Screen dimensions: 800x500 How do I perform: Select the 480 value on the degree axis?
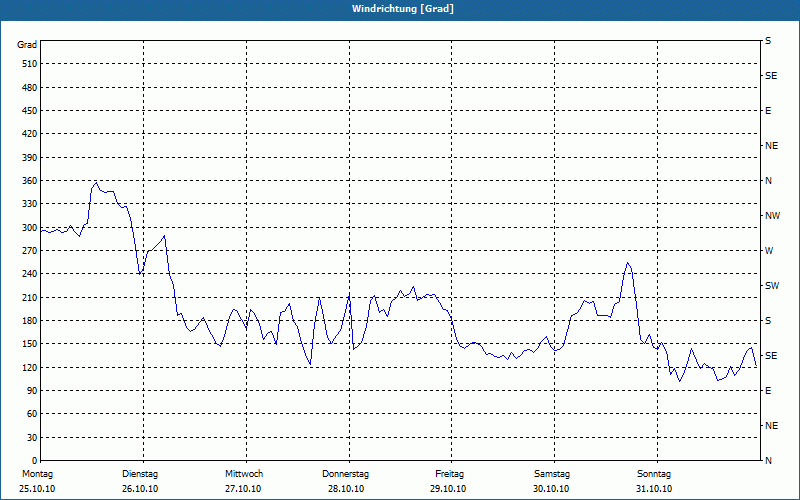coord(30,88)
